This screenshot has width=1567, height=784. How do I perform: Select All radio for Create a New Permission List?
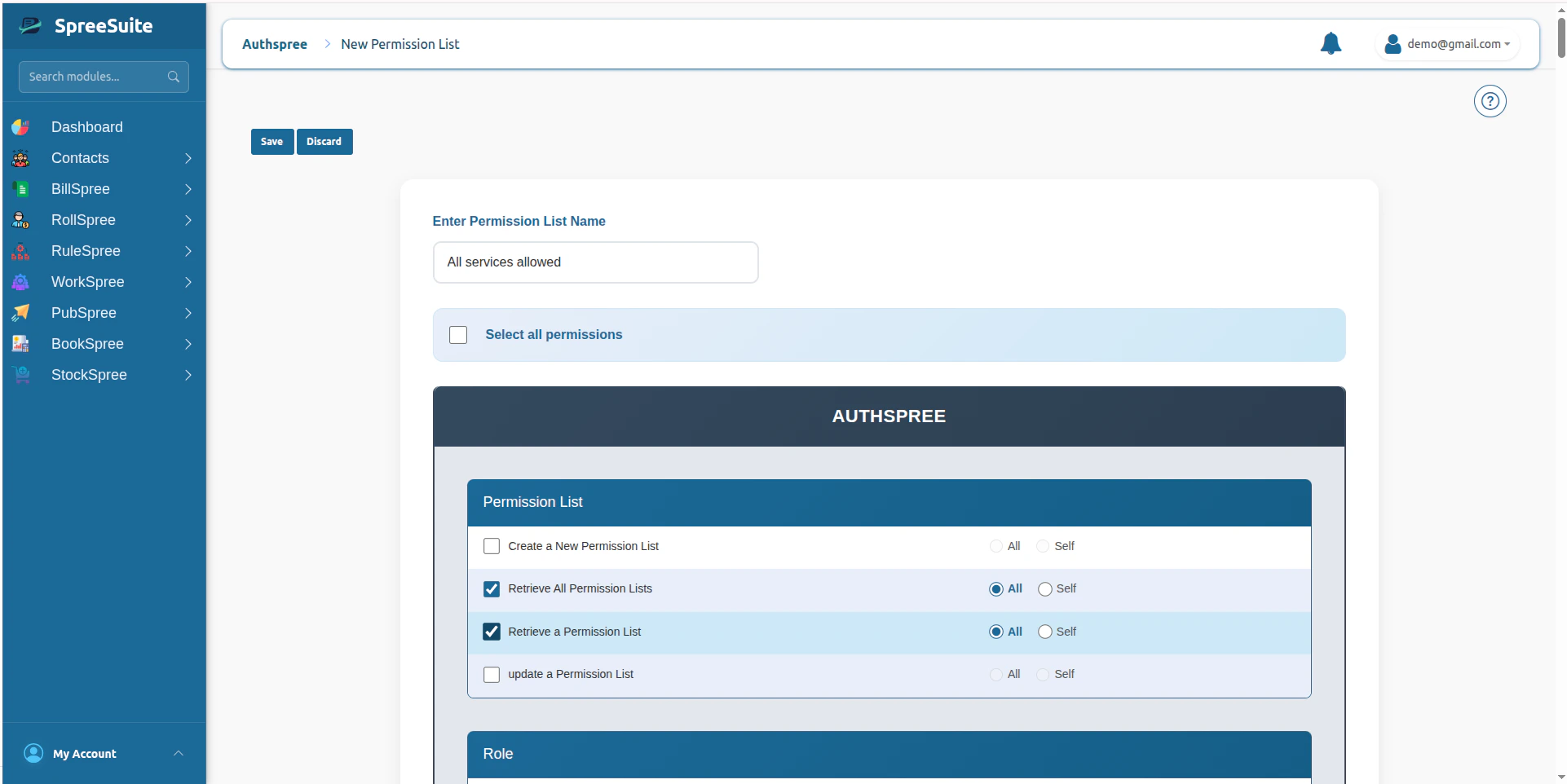point(996,546)
